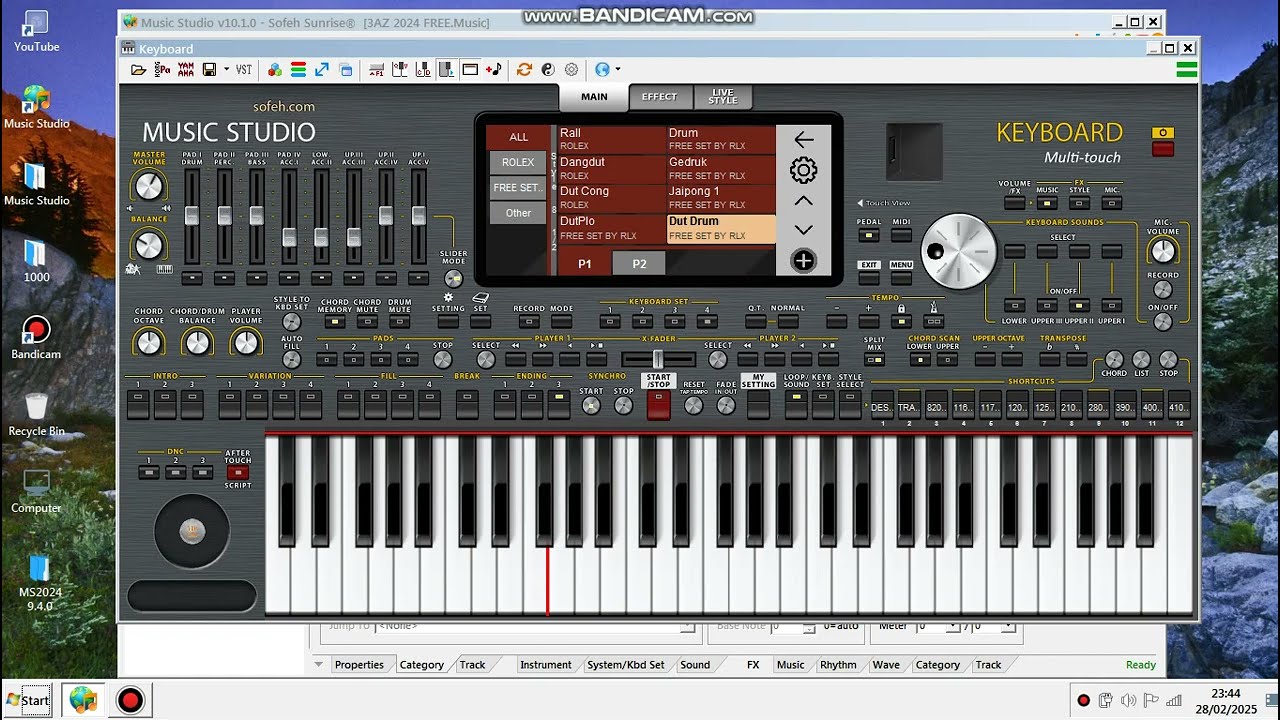Select the FREE SET style category
This screenshot has height=720, width=1280.
(x=518, y=188)
